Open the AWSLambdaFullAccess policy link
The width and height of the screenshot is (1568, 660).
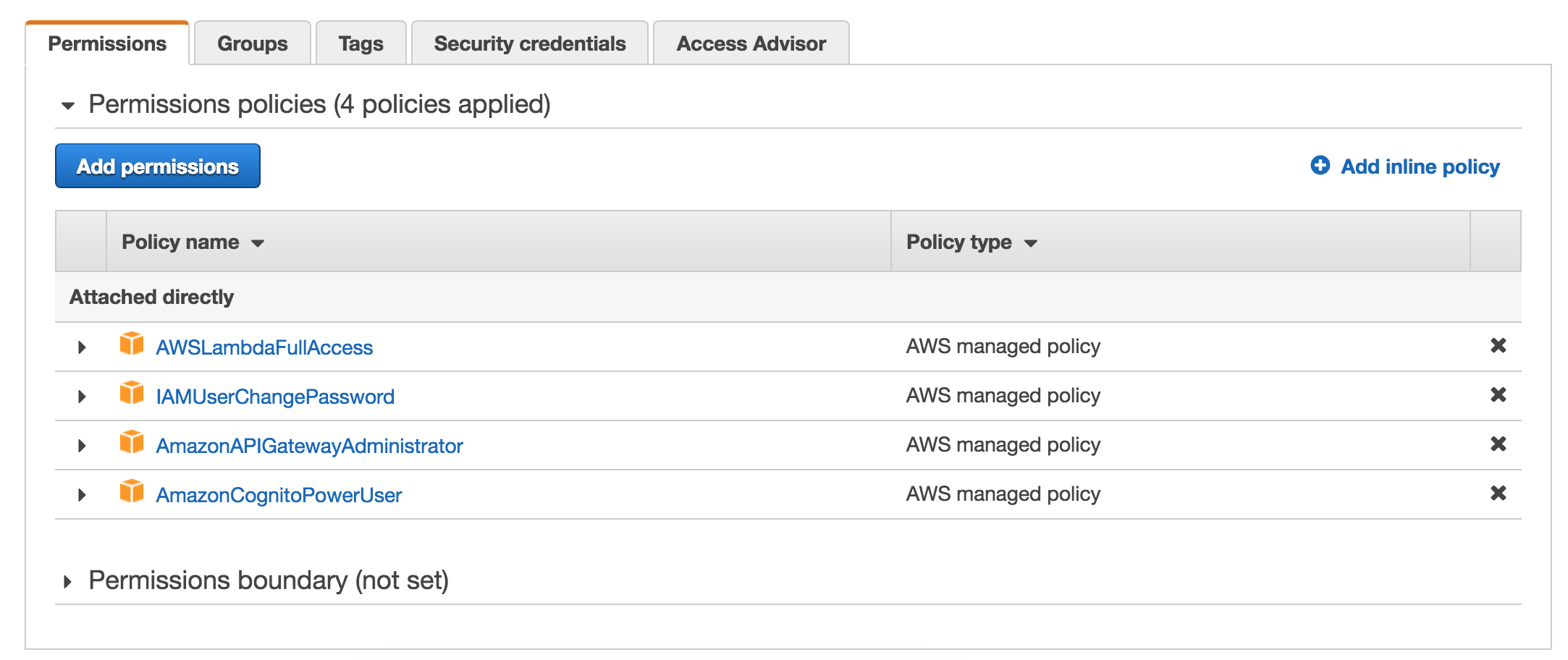pos(266,347)
